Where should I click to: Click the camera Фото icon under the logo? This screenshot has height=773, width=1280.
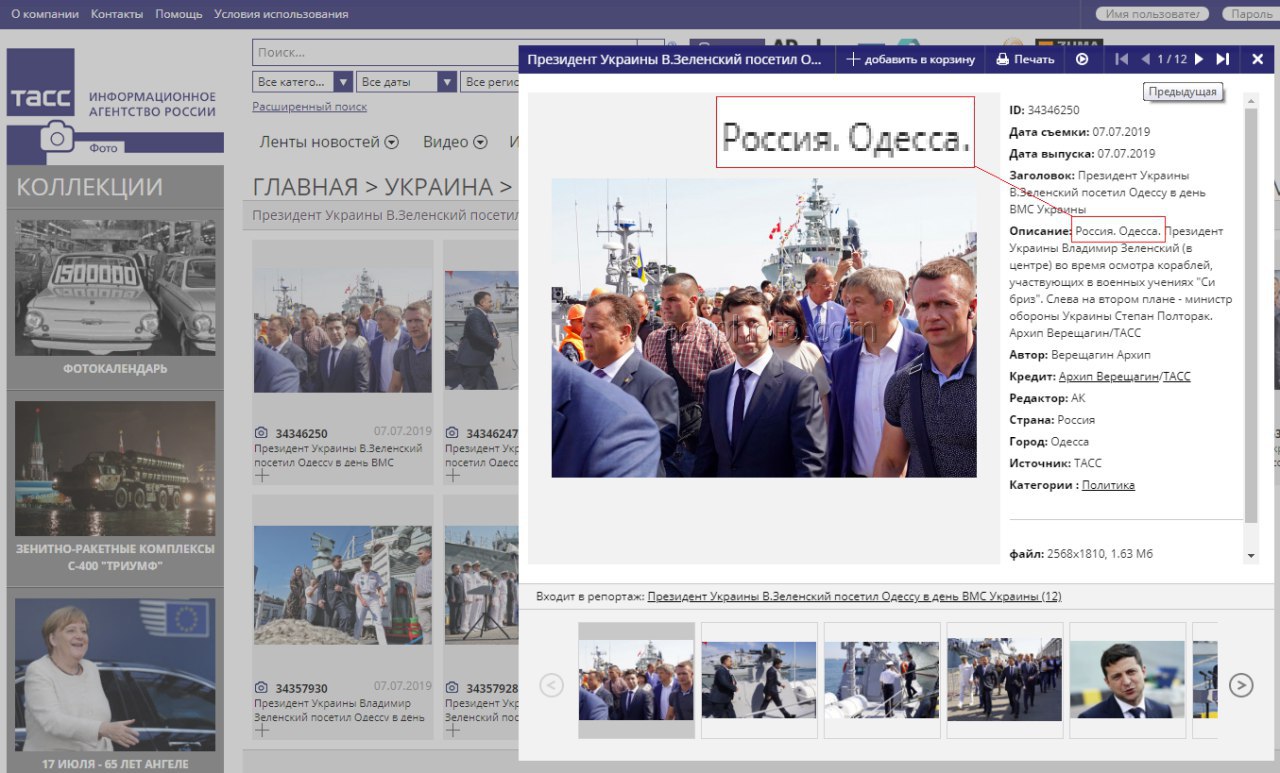[58, 136]
